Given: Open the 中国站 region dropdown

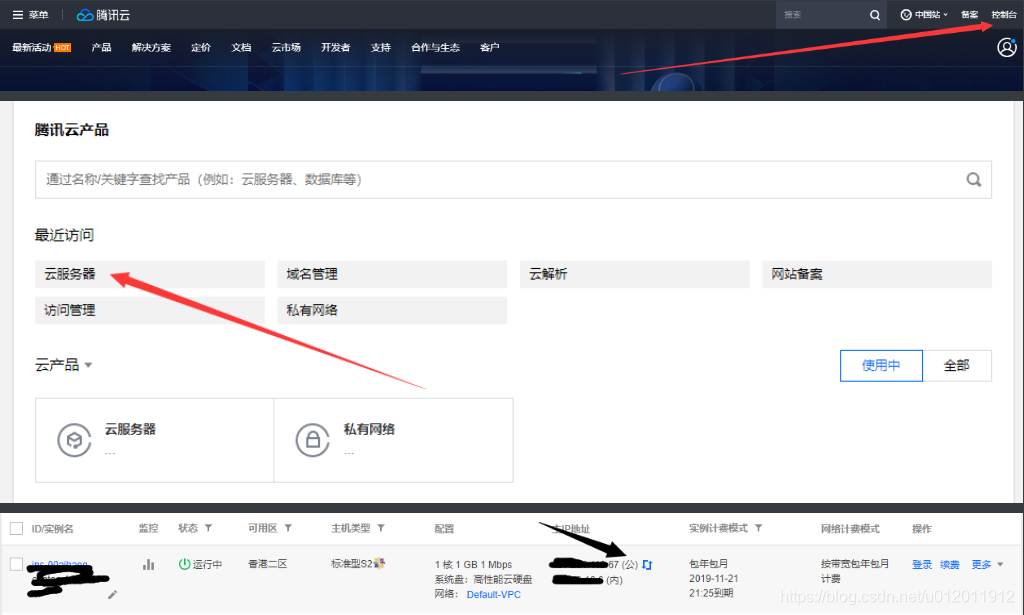Looking at the screenshot, I should click(924, 15).
